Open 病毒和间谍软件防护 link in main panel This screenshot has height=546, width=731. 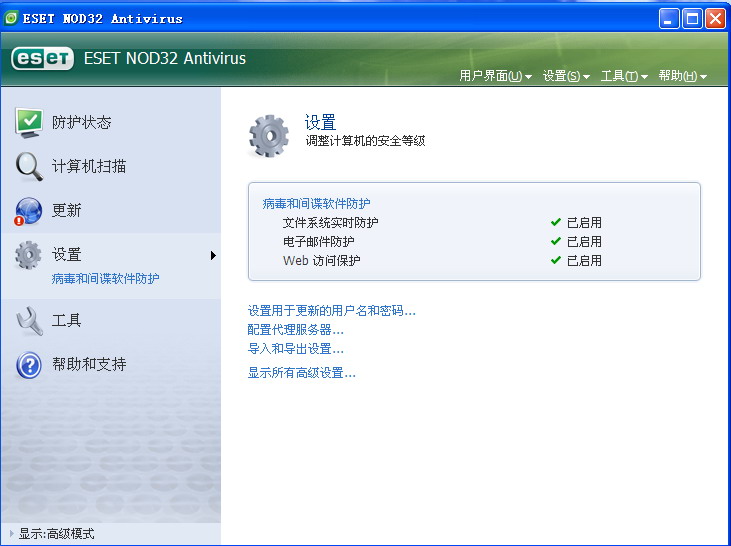coord(317,204)
